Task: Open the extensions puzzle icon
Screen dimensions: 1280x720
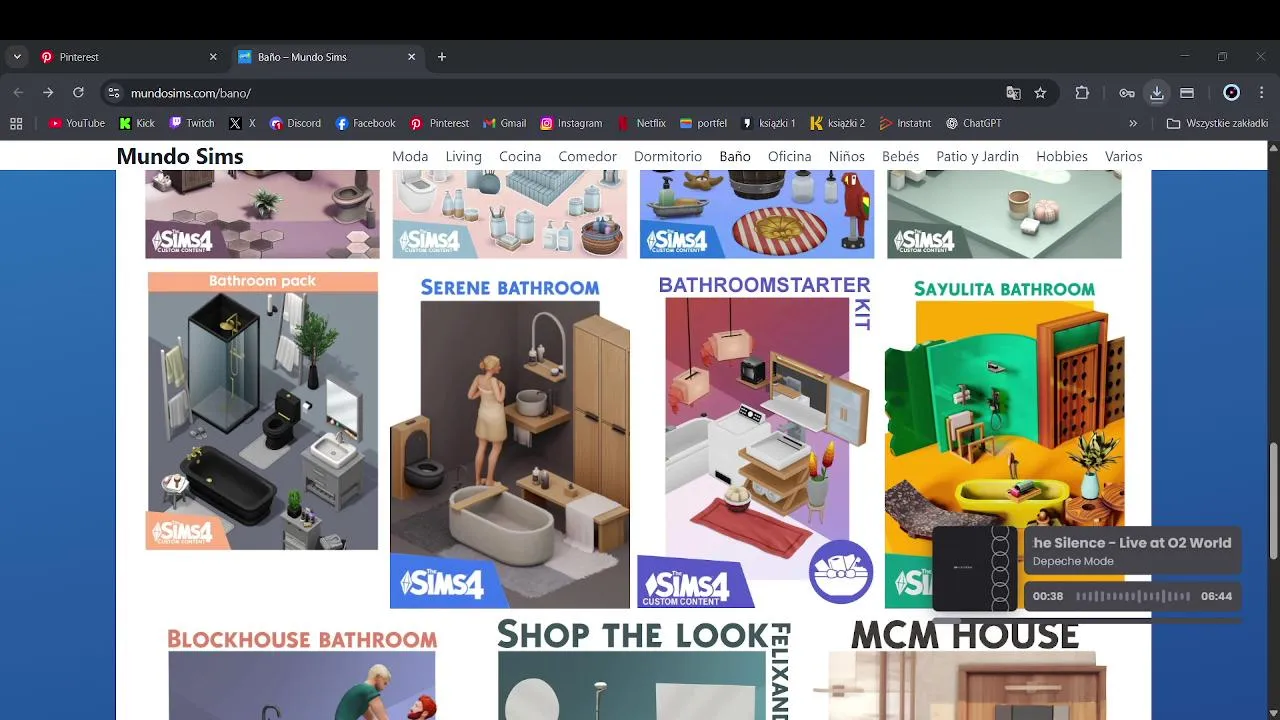Action: pyautogui.click(x=1082, y=93)
